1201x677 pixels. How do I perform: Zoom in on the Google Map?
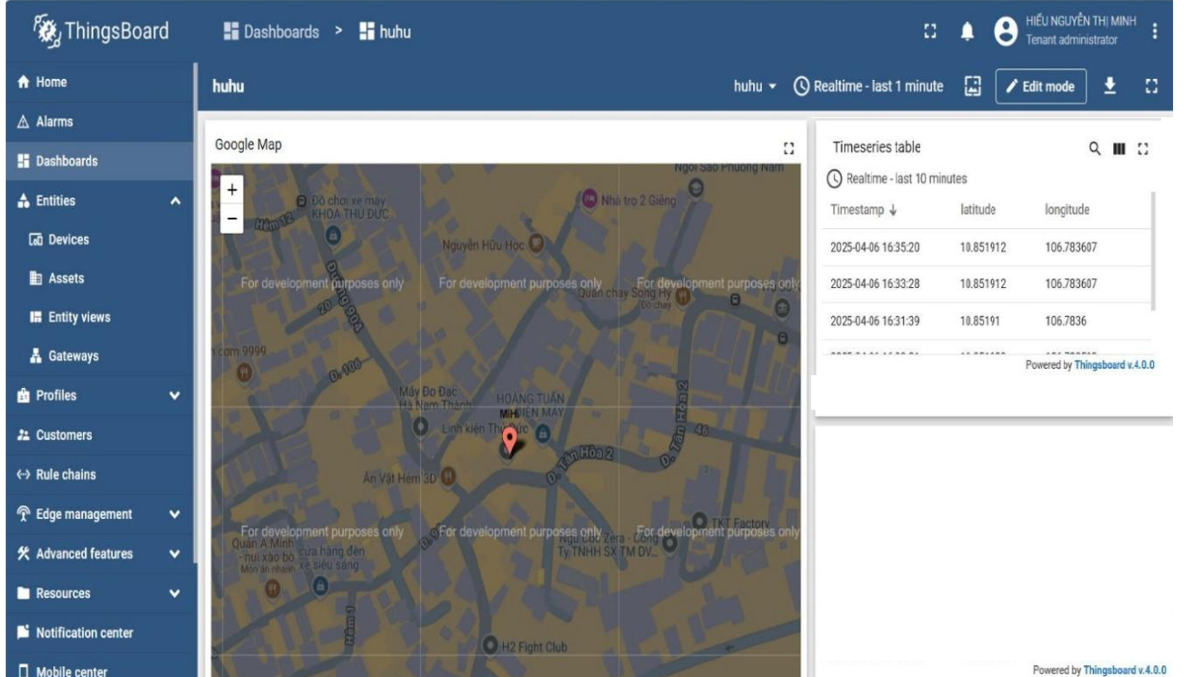232,189
